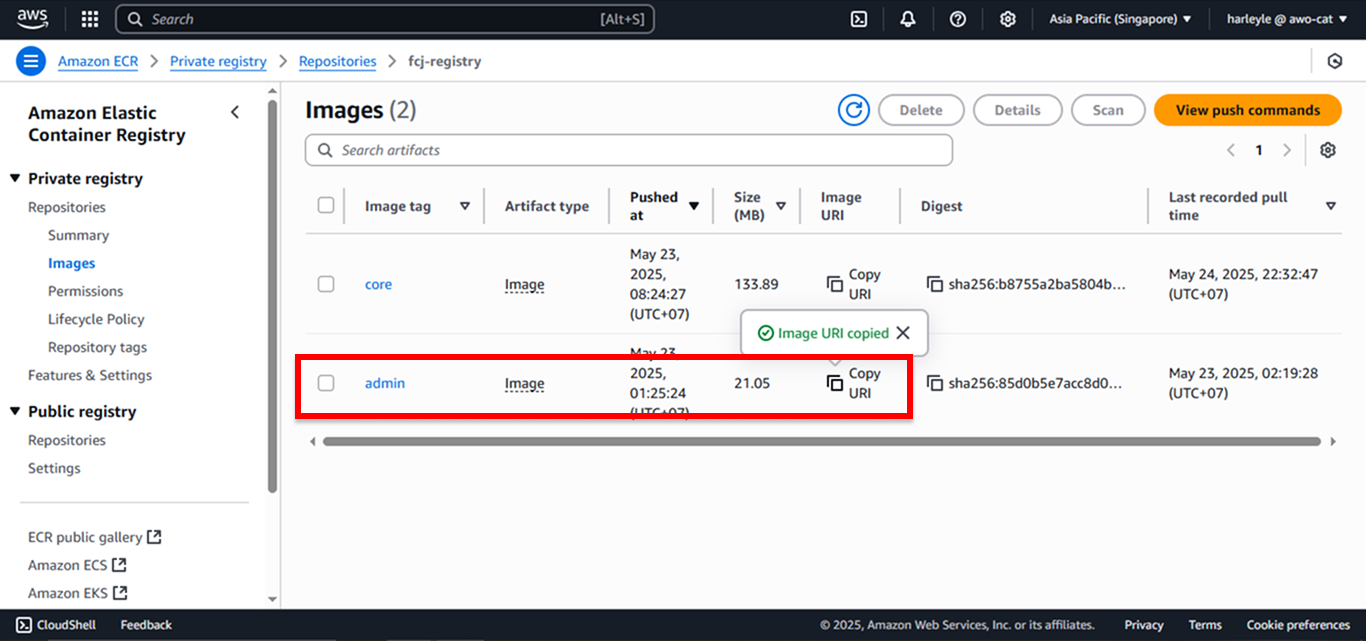This screenshot has width=1366, height=641.
Task: Open the core image tag link
Action: (x=378, y=284)
